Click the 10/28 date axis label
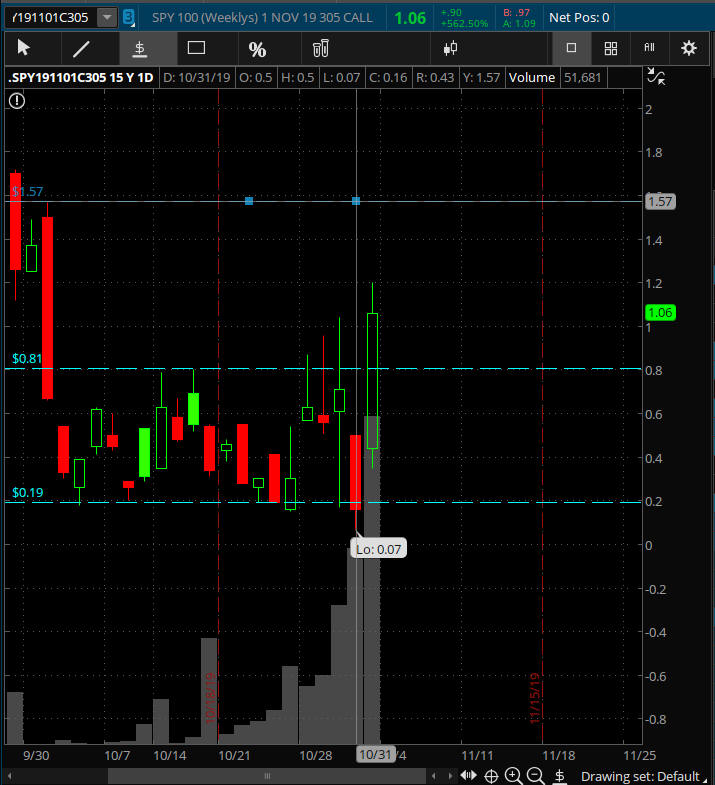The image size is (715, 785). 315,755
